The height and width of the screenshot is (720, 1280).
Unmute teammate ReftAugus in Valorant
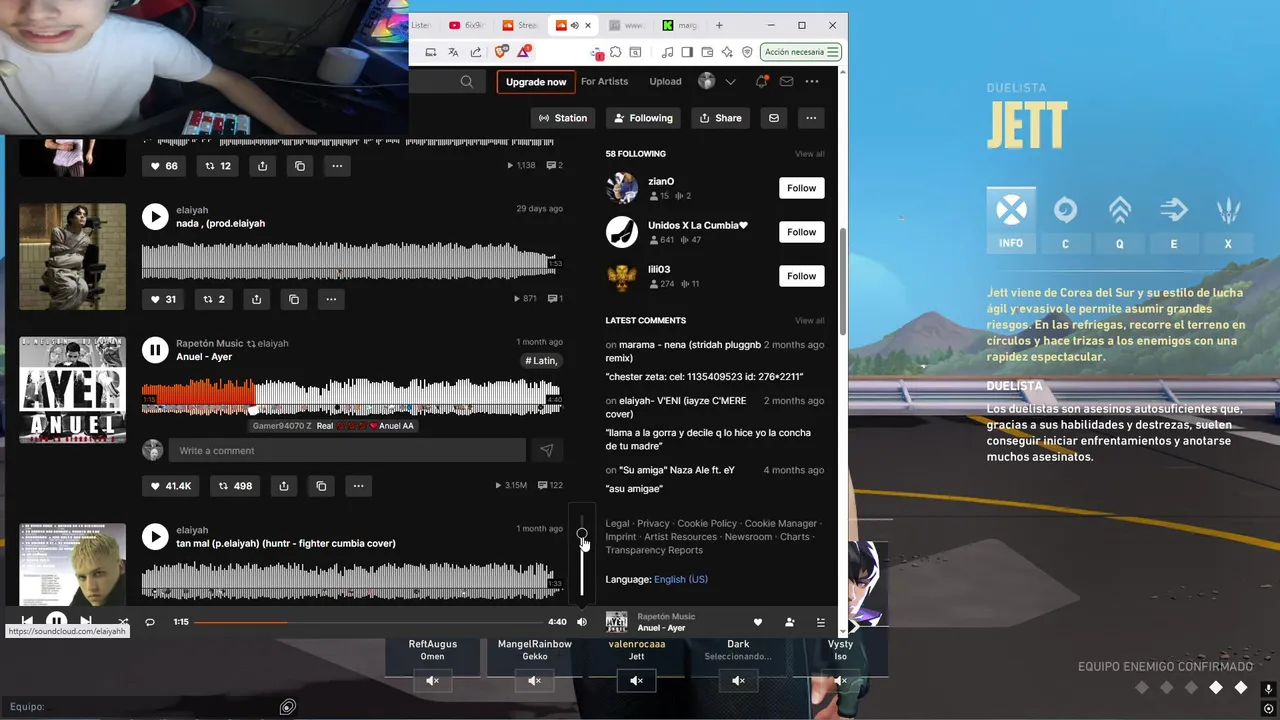click(433, 681)
